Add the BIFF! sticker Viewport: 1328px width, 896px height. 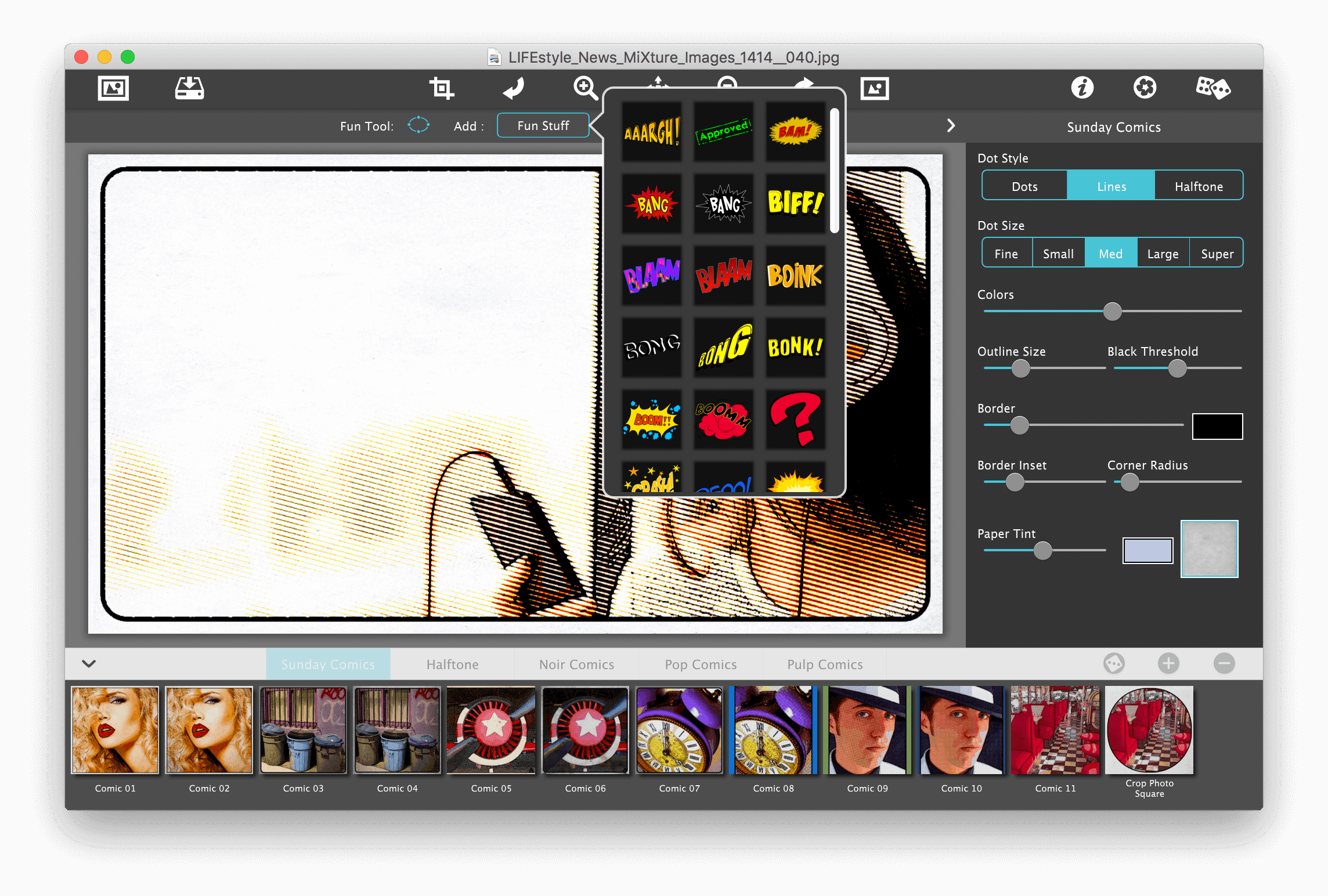[x=795, y=204]
